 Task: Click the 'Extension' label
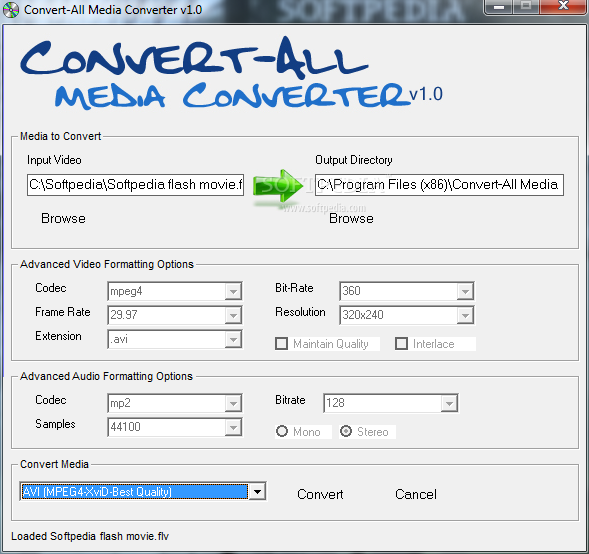pos(58,336)
